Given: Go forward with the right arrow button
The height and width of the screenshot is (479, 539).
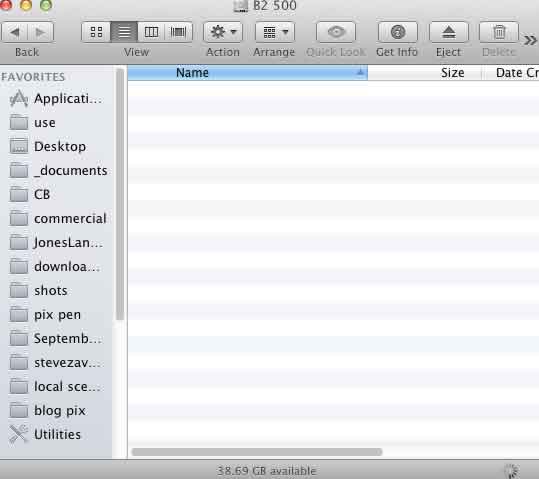Looking at the screenshot, I should (x=41, y=32).
